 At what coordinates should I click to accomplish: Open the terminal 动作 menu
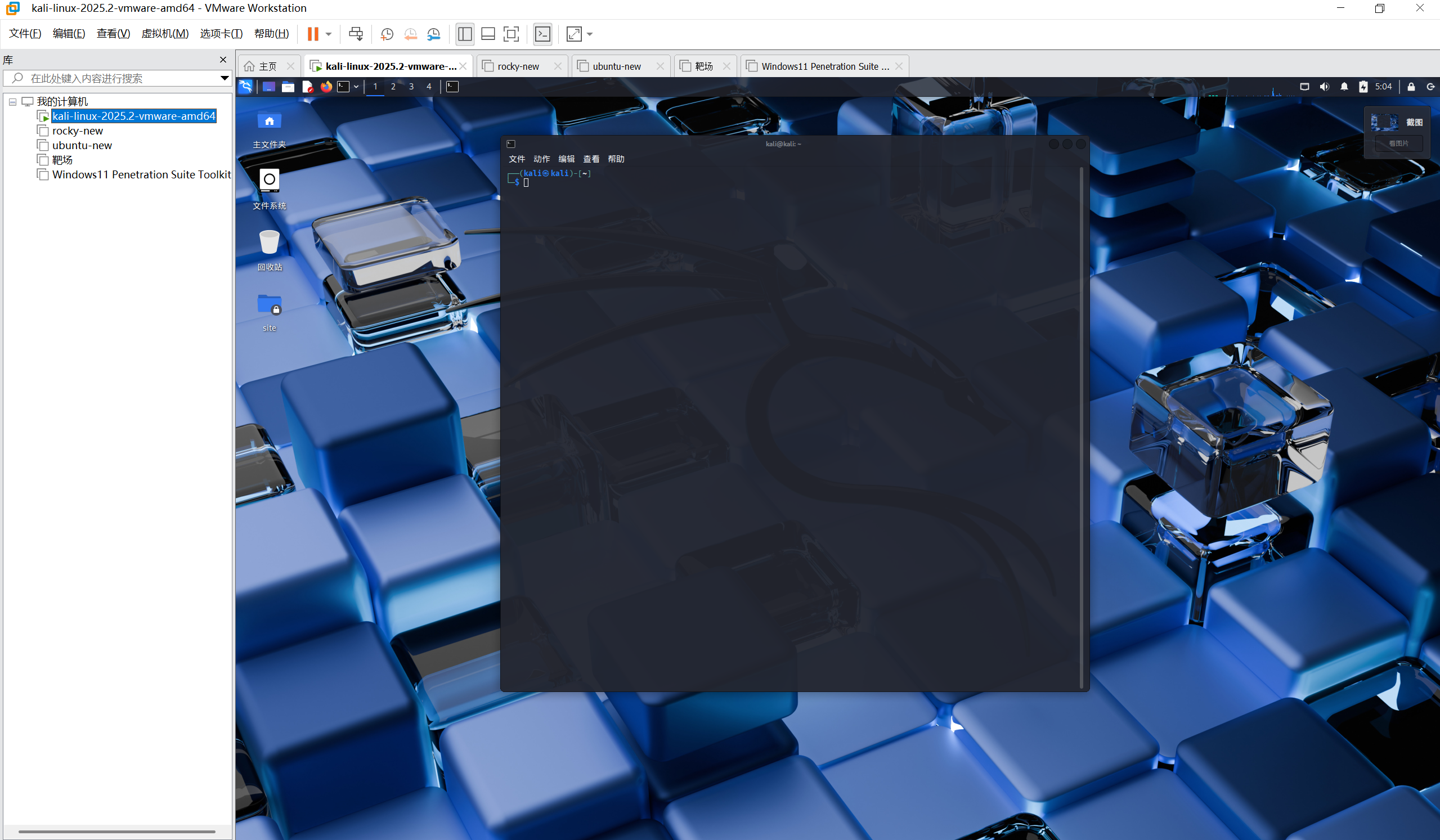tap(541, 159)
